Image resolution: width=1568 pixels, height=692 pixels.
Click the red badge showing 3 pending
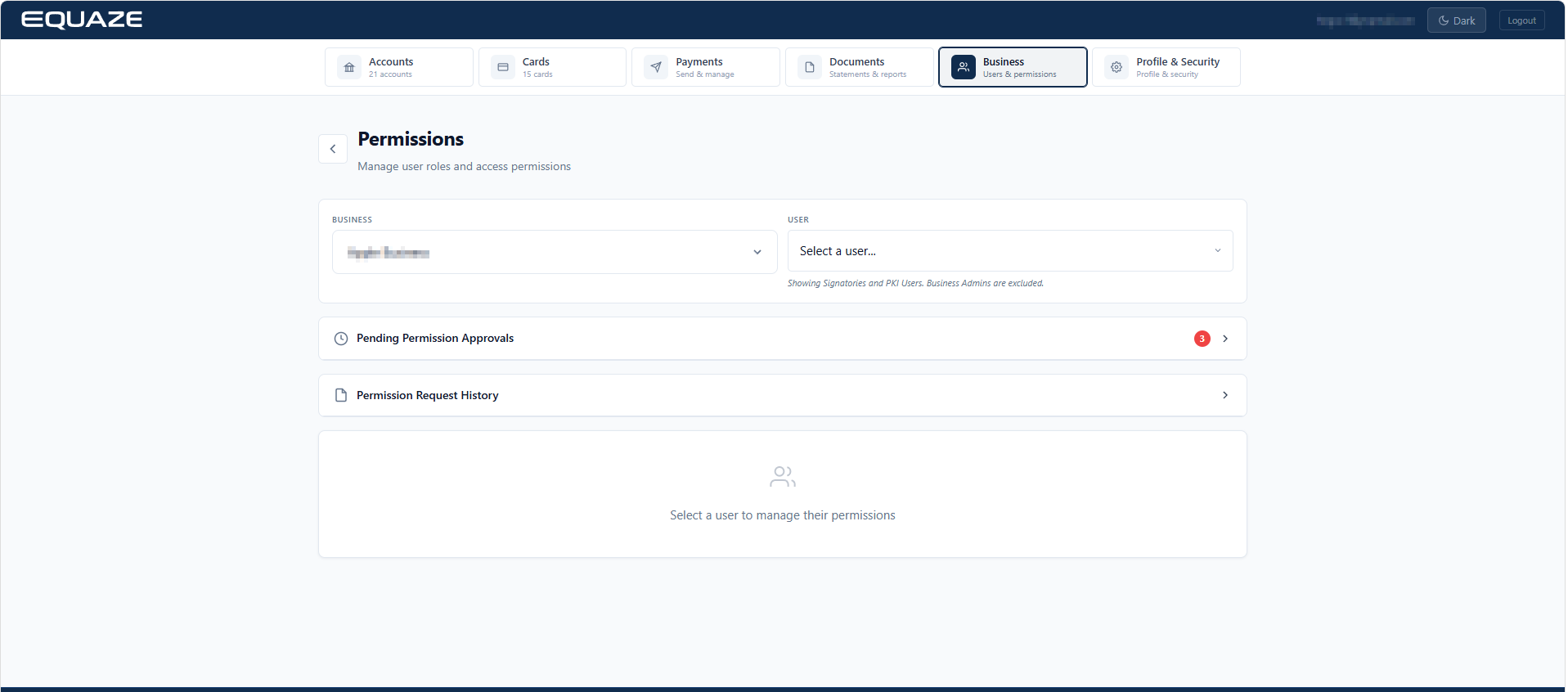point(1202,339)
